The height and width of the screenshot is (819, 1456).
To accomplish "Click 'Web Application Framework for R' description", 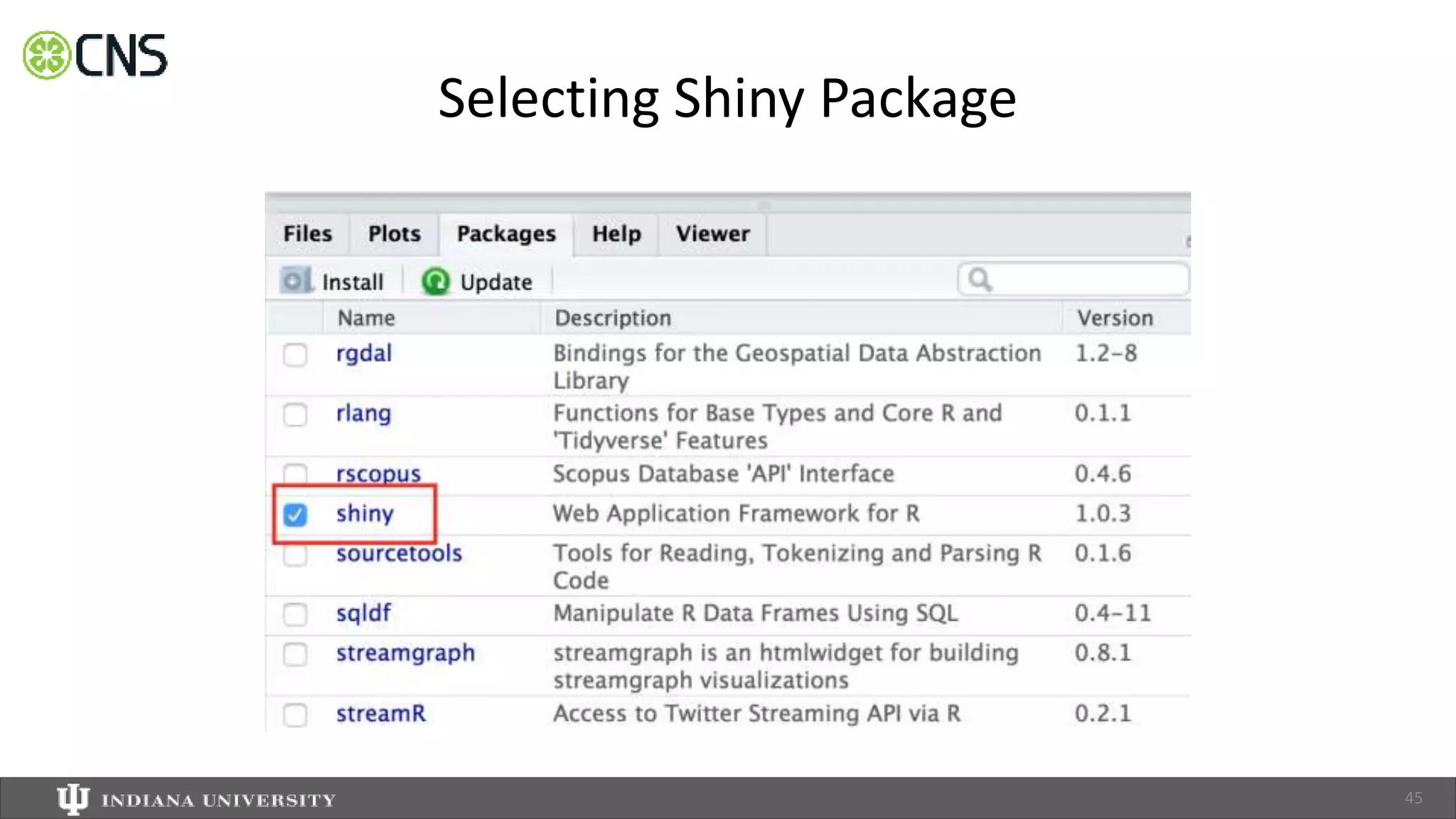I will click(737, 513).
